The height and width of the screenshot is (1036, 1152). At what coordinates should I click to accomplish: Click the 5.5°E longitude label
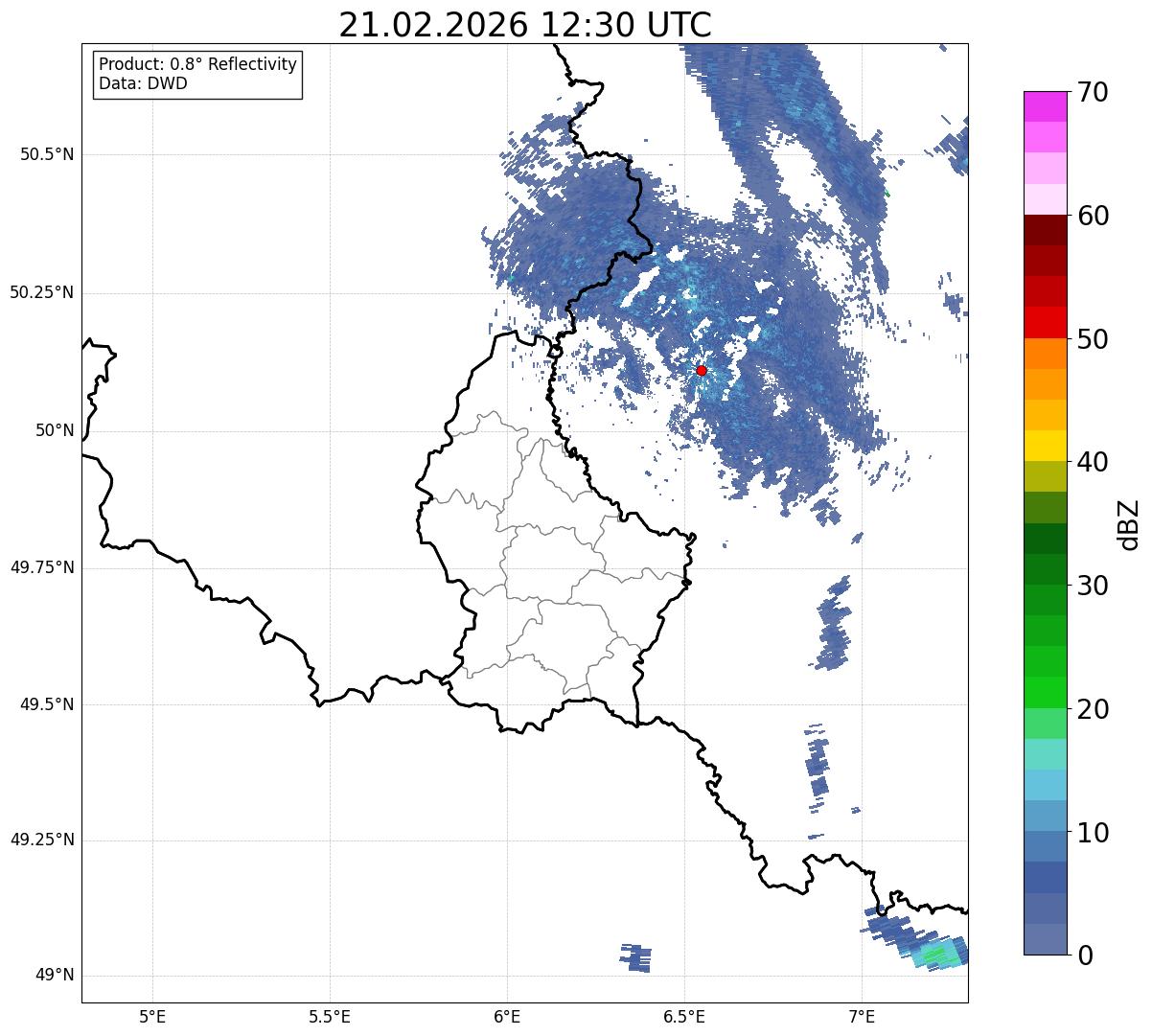(330, 1017)
